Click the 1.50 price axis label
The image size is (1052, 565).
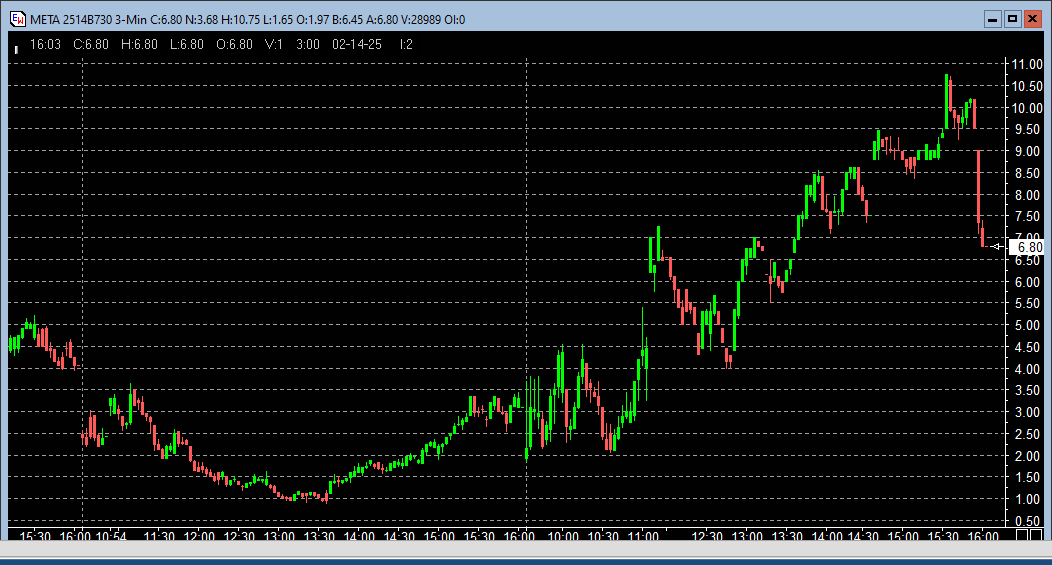1027,477
